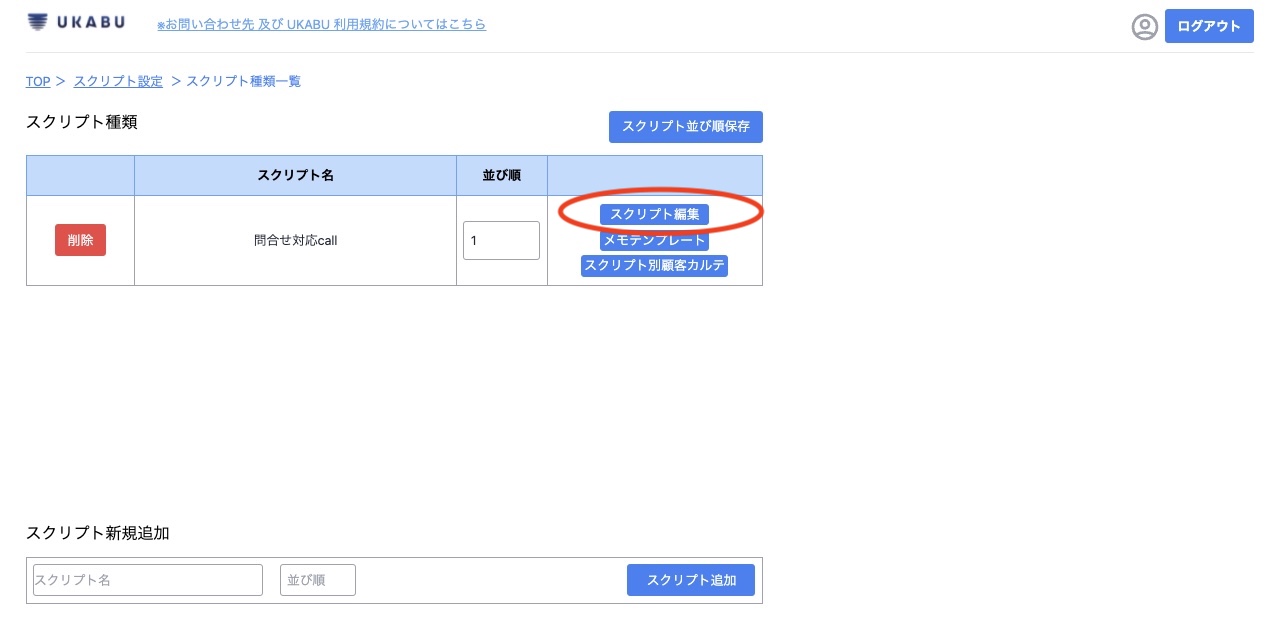The image size is (1273, 638).
Task: Delete the 問合せ対応call script row
Action: tap(80, 240)
